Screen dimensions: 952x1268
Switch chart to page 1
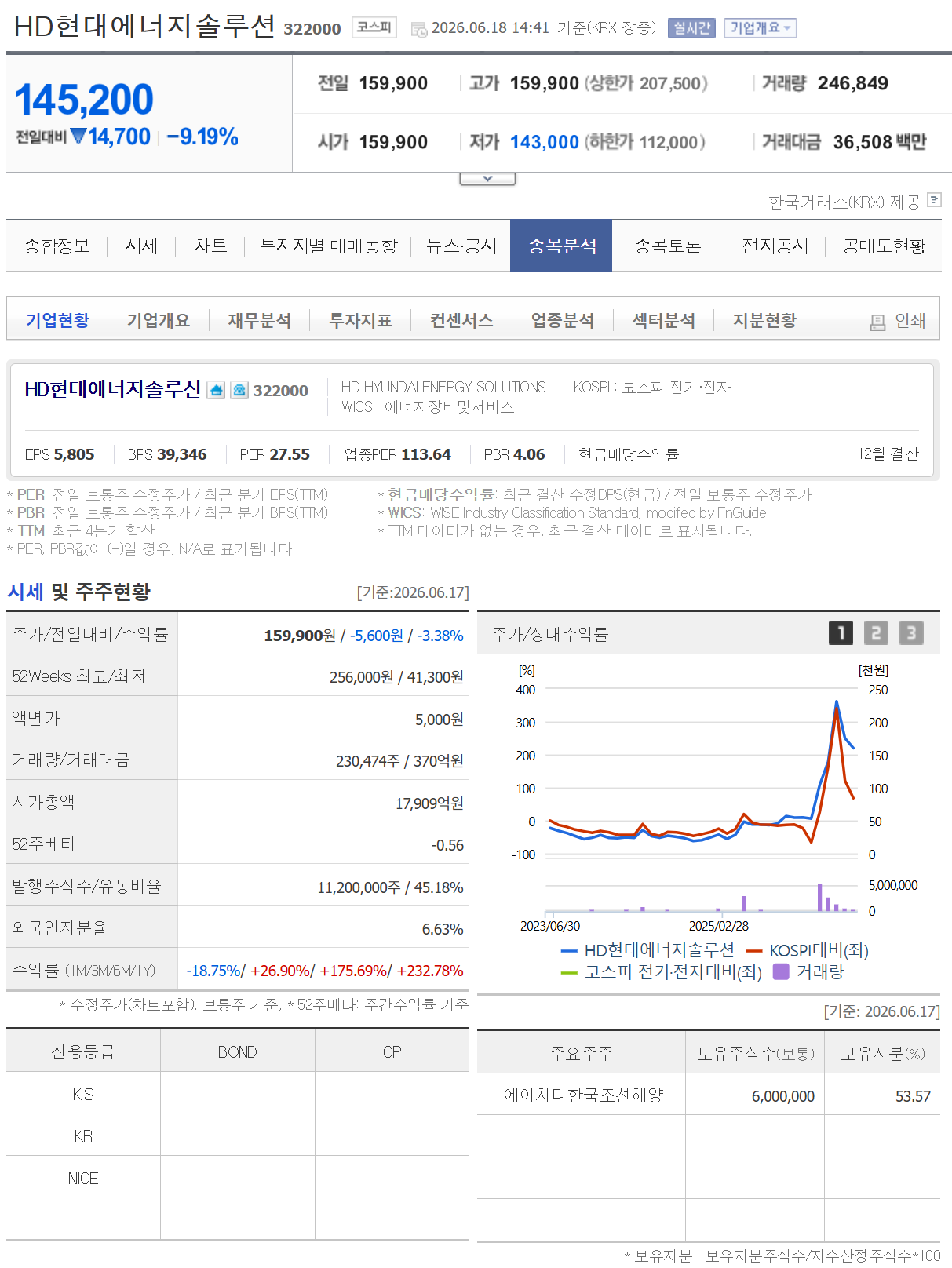(841, 632)
